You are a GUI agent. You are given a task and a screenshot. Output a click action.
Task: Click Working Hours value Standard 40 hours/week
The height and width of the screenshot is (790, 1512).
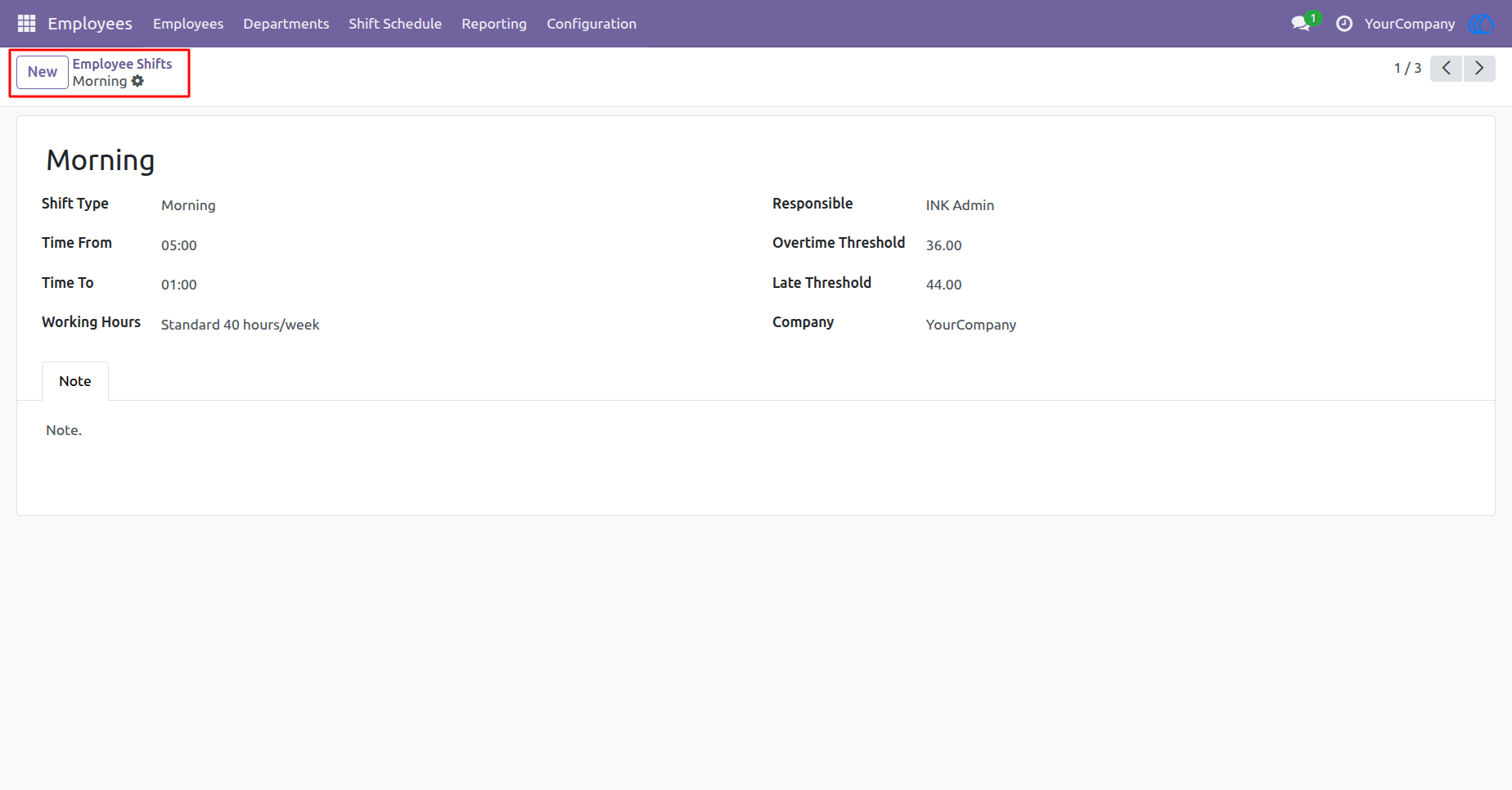coord(240,325)
